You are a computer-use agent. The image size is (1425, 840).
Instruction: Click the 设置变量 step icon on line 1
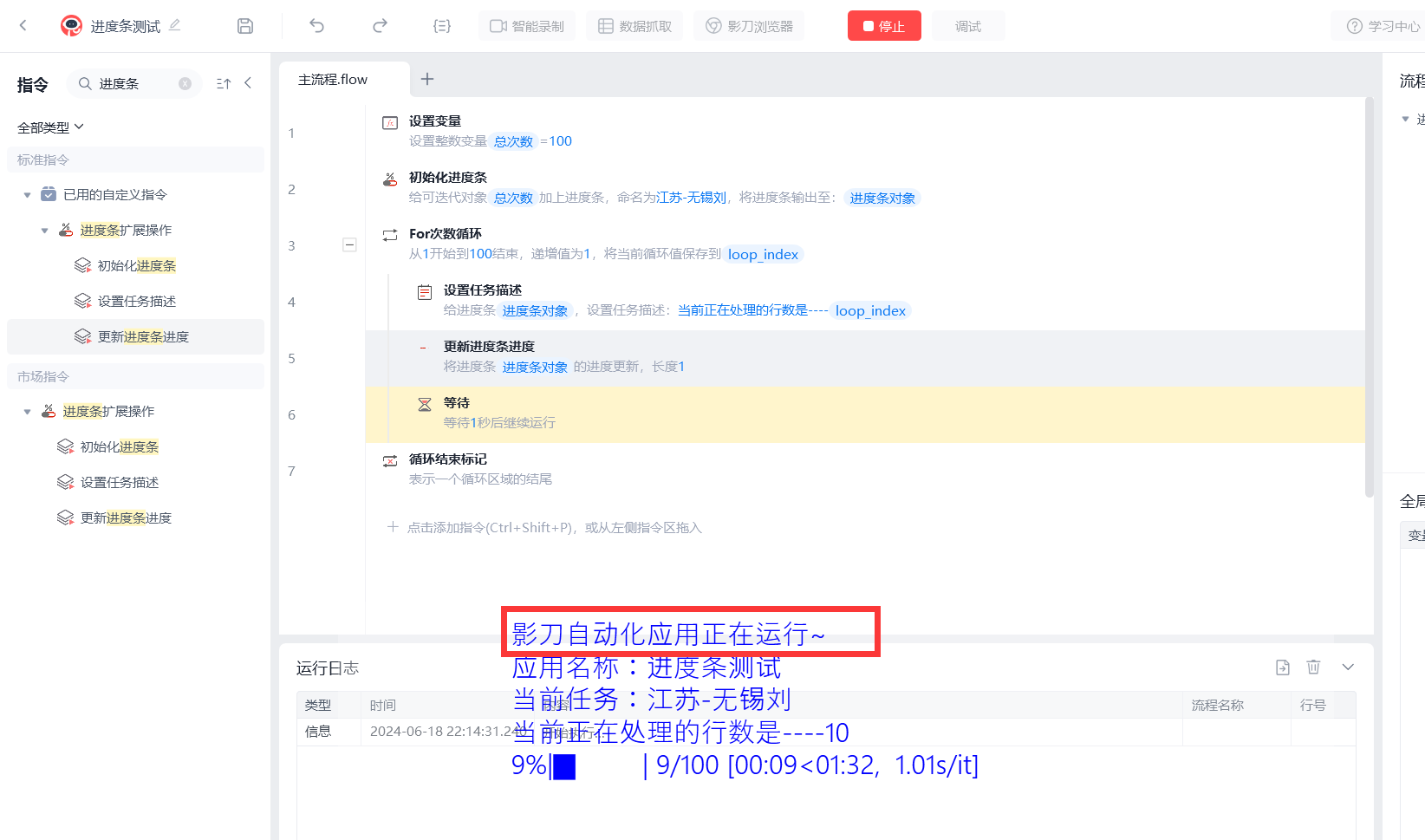tap(390, 122)
